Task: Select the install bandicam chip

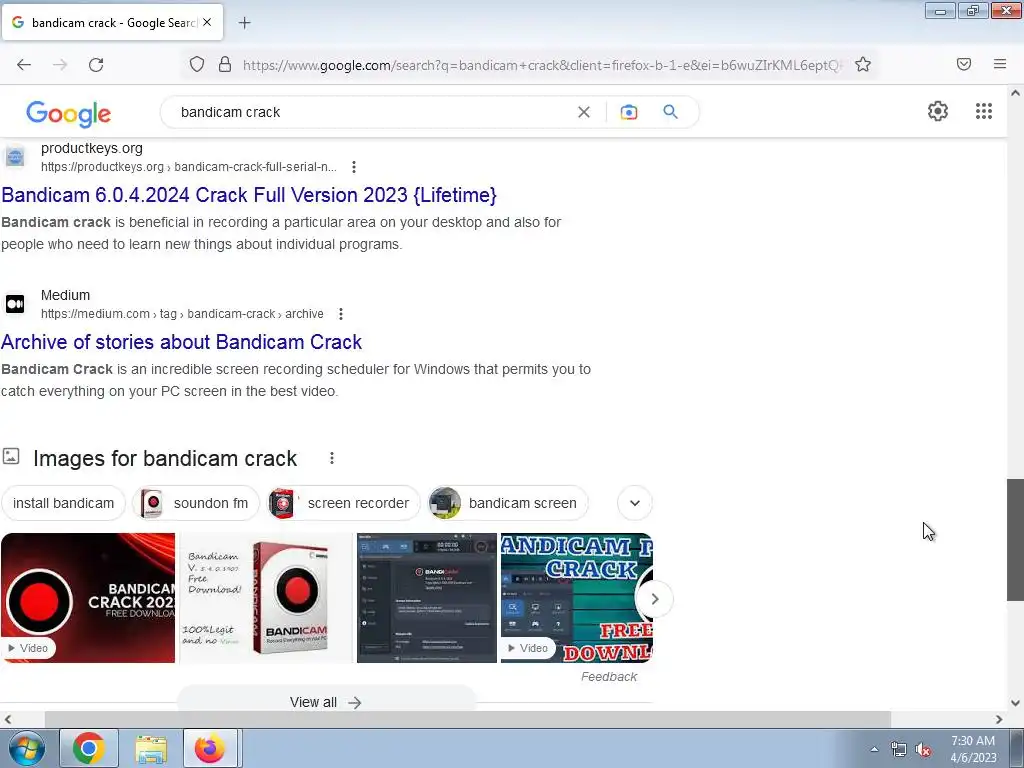Action: [x=63, y=504]
